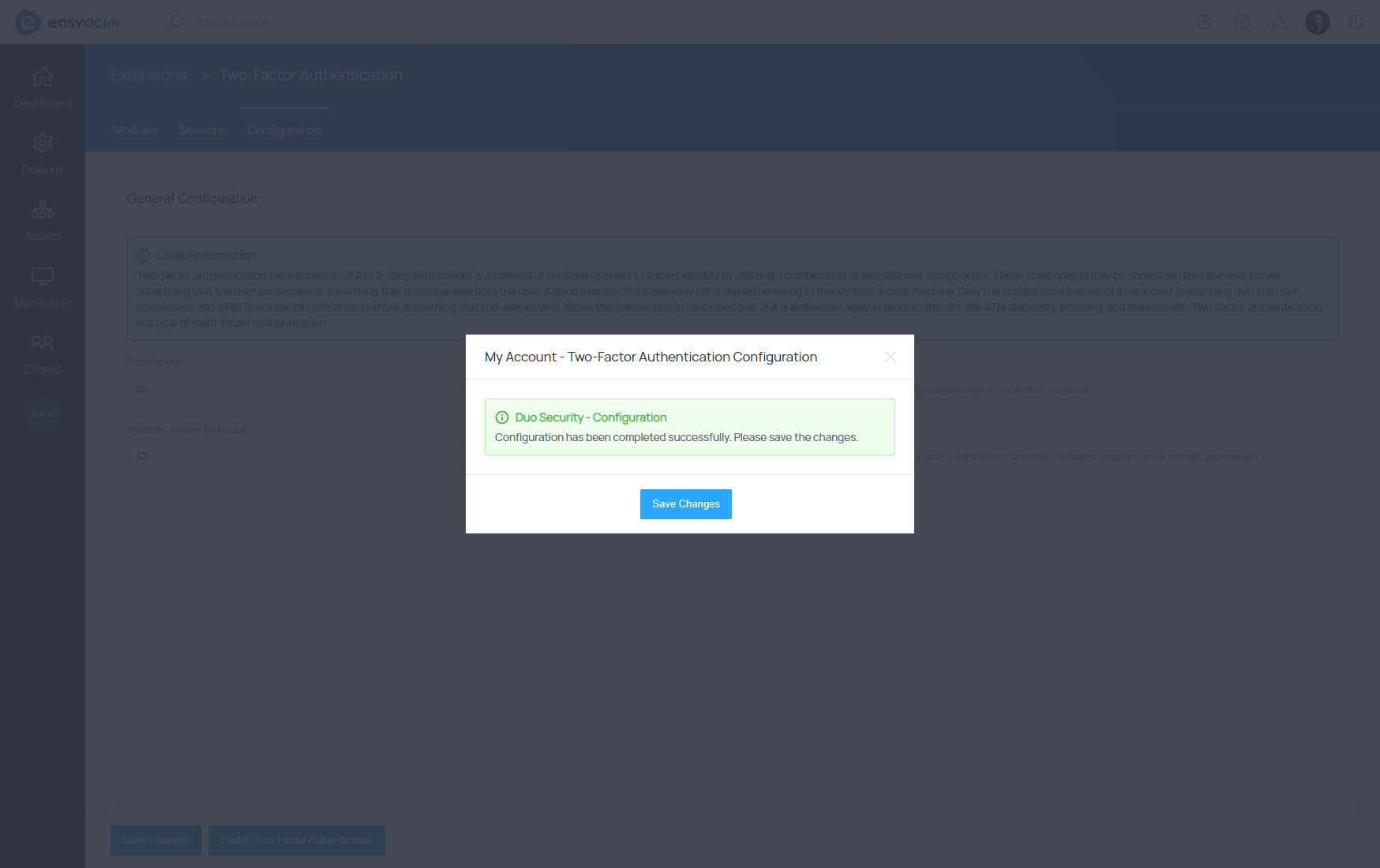Click Duo Security info icon in dialog

502,417
